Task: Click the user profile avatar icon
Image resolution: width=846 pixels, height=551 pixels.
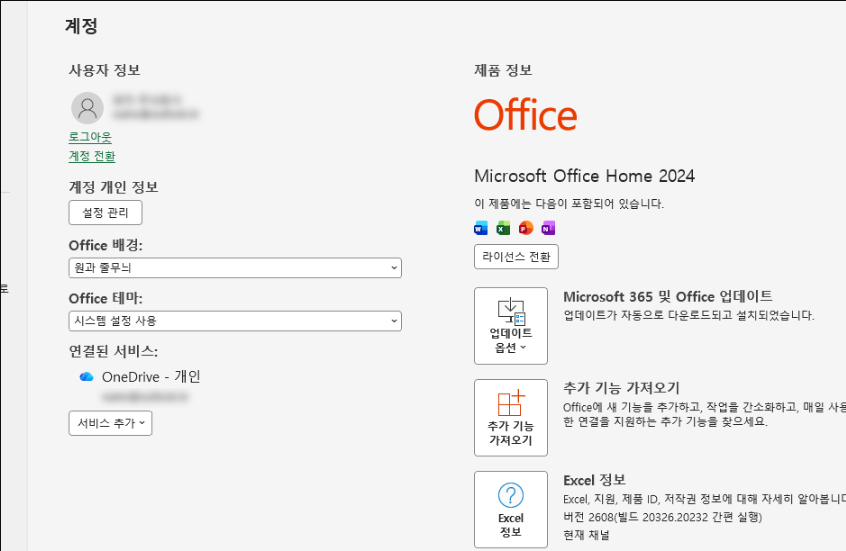Action: tap(87, 108)
